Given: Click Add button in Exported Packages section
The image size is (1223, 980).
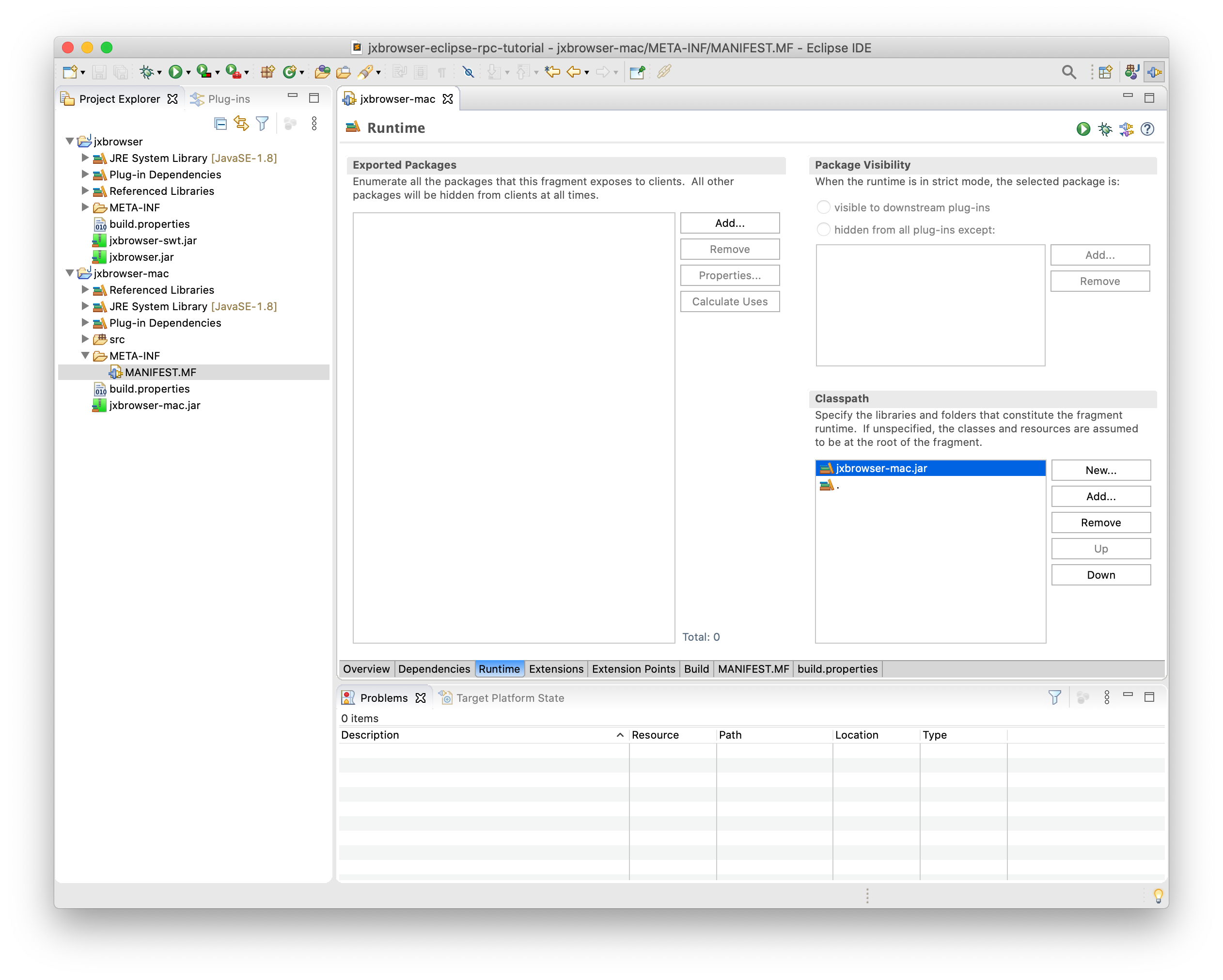Looking at the screenshot, I should click(729, 223).
